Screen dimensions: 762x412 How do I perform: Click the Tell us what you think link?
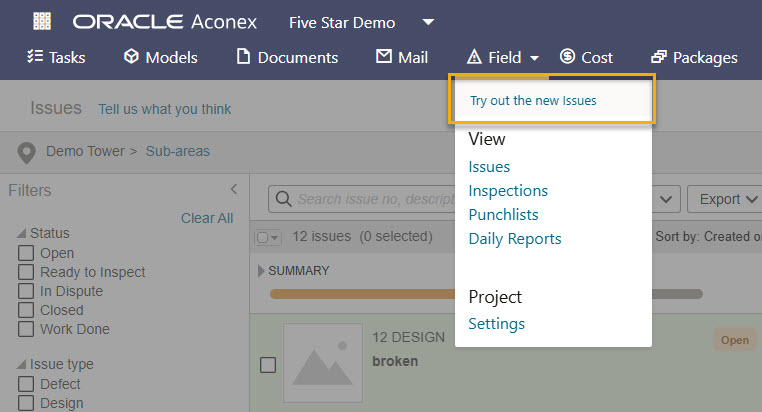coord(165,109)
